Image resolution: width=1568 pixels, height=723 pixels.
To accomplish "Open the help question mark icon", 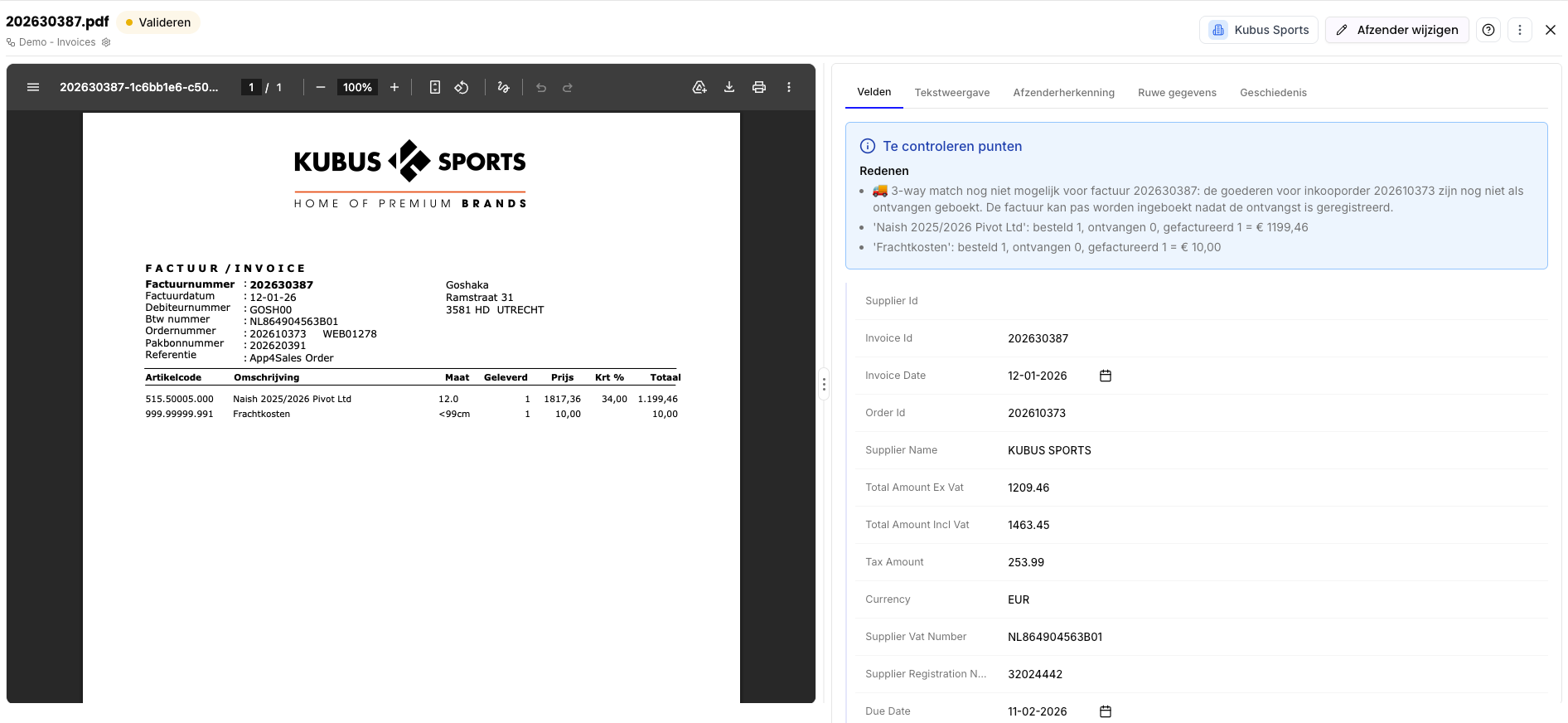I will point(1488,30).
